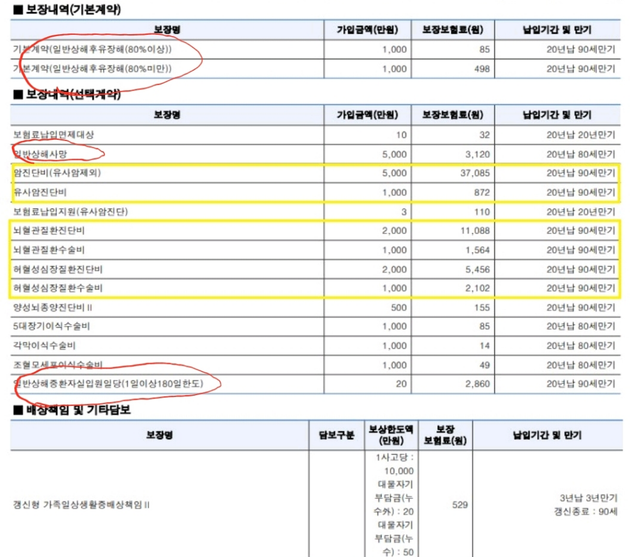Select the 양성뇌종양진단비II row
Image resolution: width=644 pixels, height=557 pixels.
(x=54, y=308)
